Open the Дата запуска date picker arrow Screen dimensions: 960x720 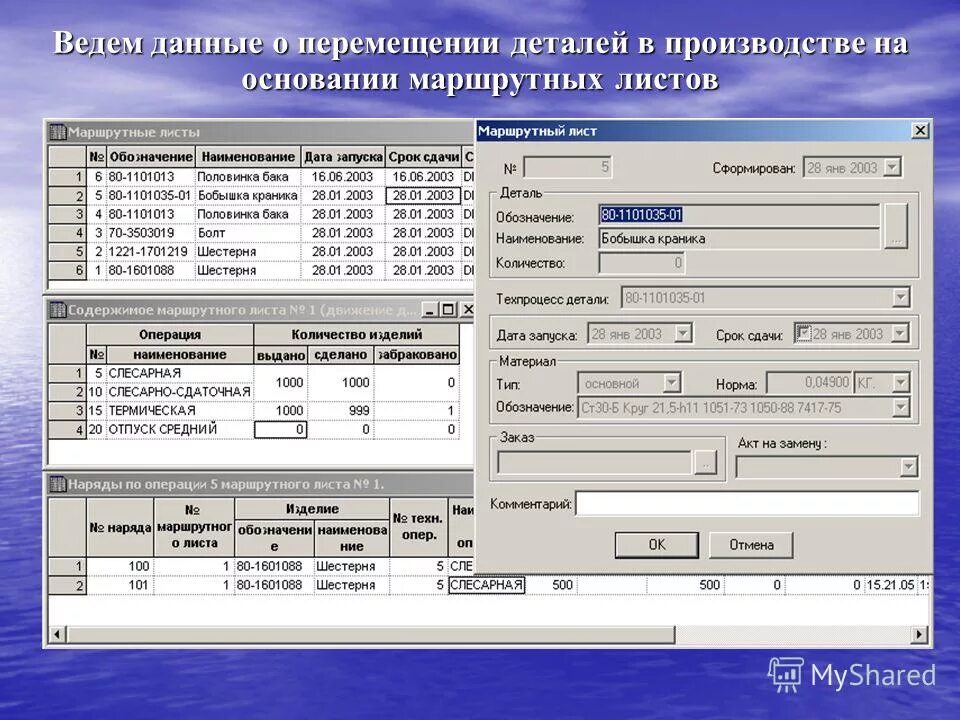[685, 331]
